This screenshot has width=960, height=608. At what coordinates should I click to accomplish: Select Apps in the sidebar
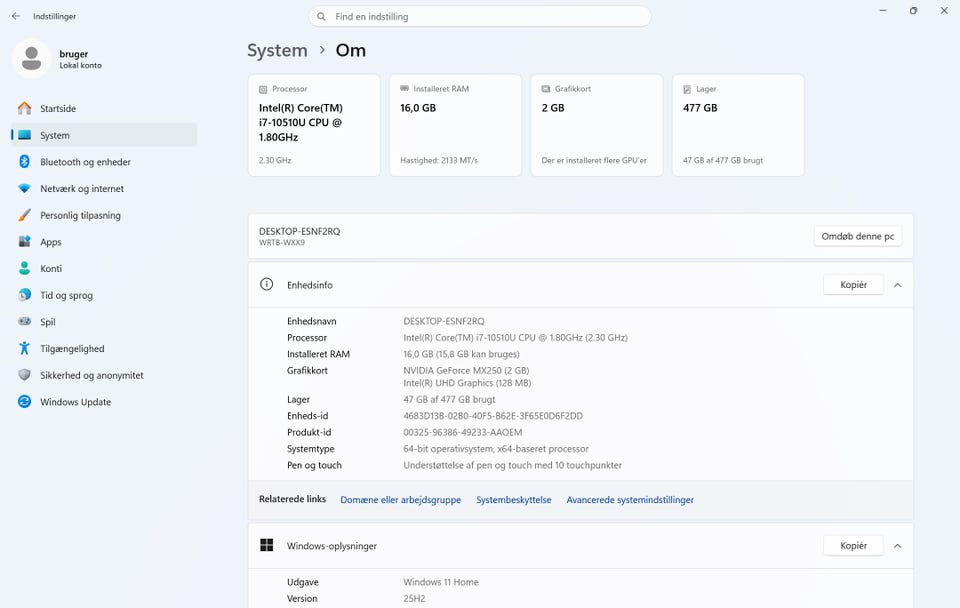104,242
